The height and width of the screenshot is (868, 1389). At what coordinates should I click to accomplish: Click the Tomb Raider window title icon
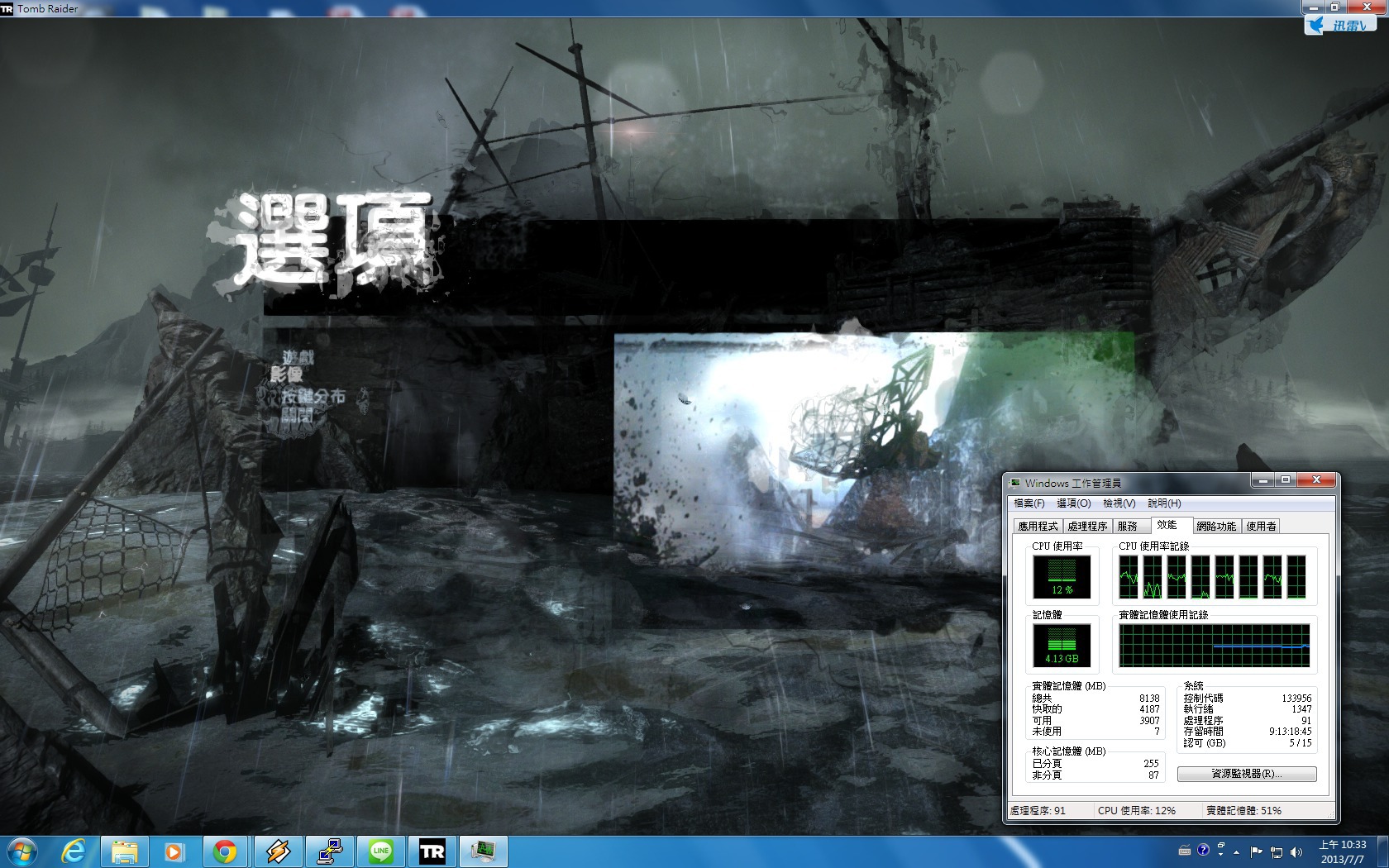coord(7,8)
